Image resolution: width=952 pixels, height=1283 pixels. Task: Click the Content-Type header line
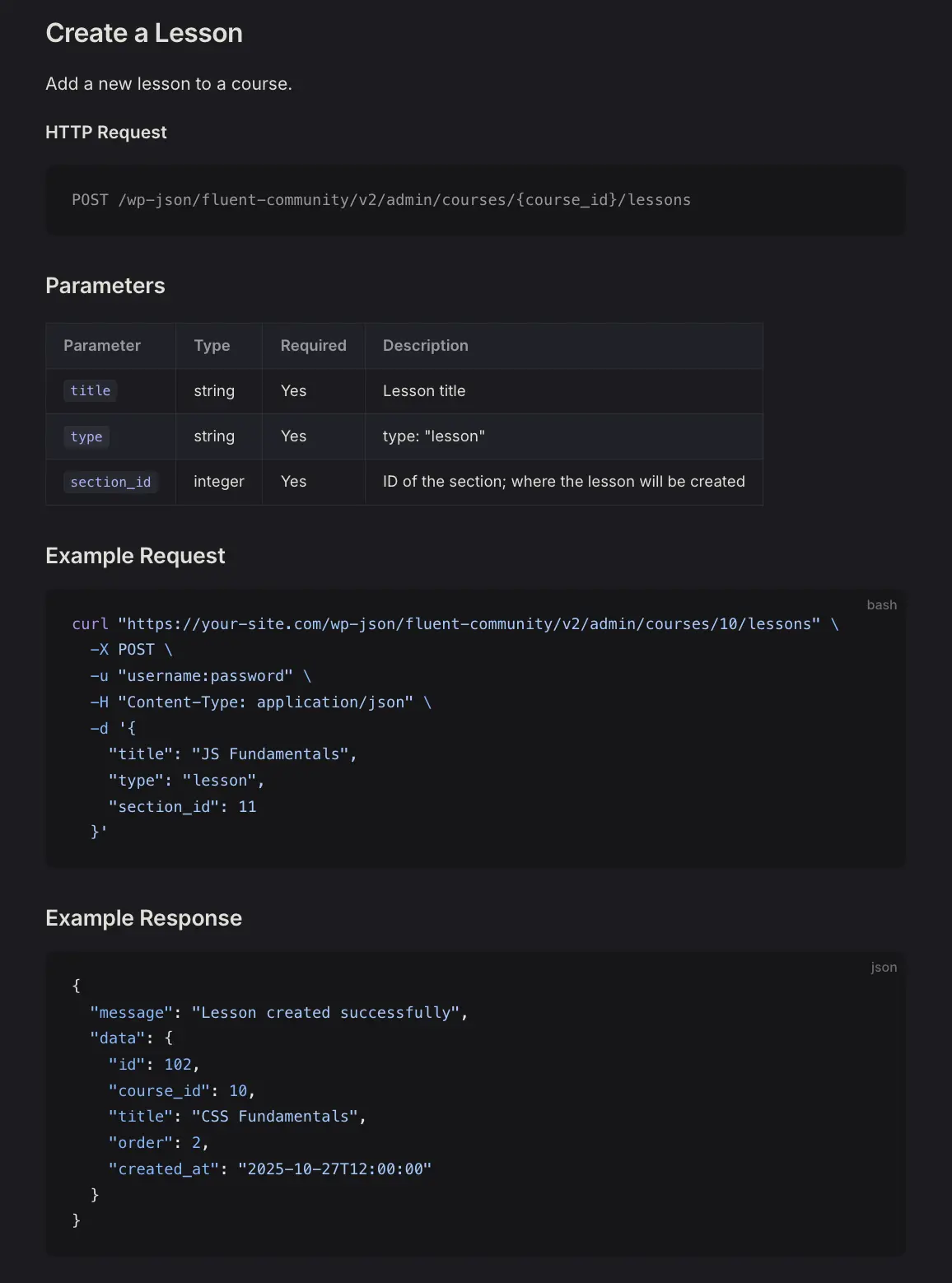click(x=261, y=702)
